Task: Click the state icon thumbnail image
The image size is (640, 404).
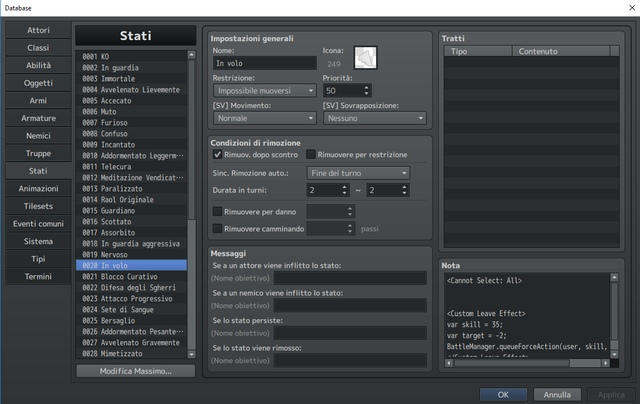Action: click(x=365, y=58)
